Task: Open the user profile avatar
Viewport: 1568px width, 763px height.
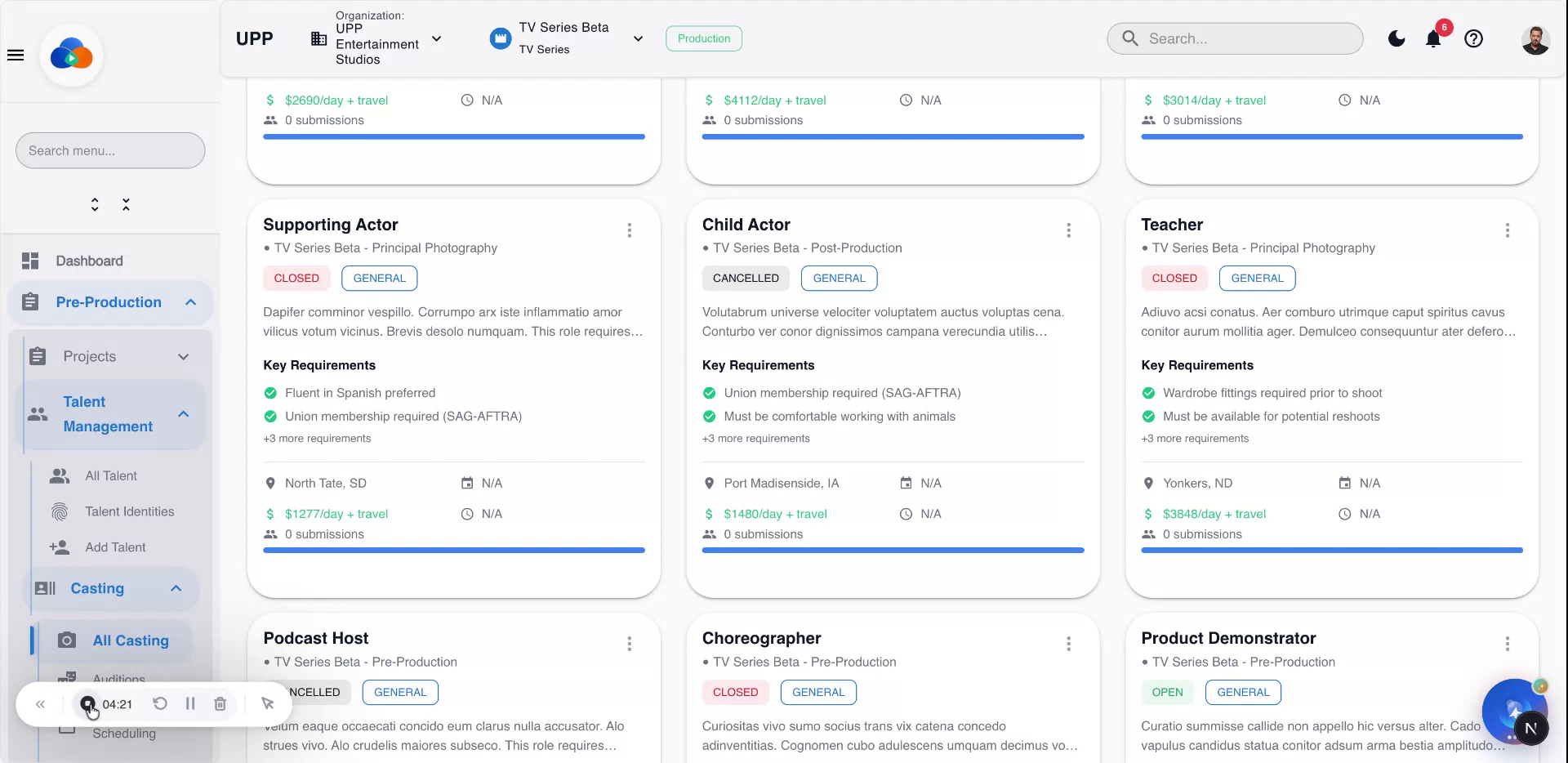Action: [x=1535, y=38]
